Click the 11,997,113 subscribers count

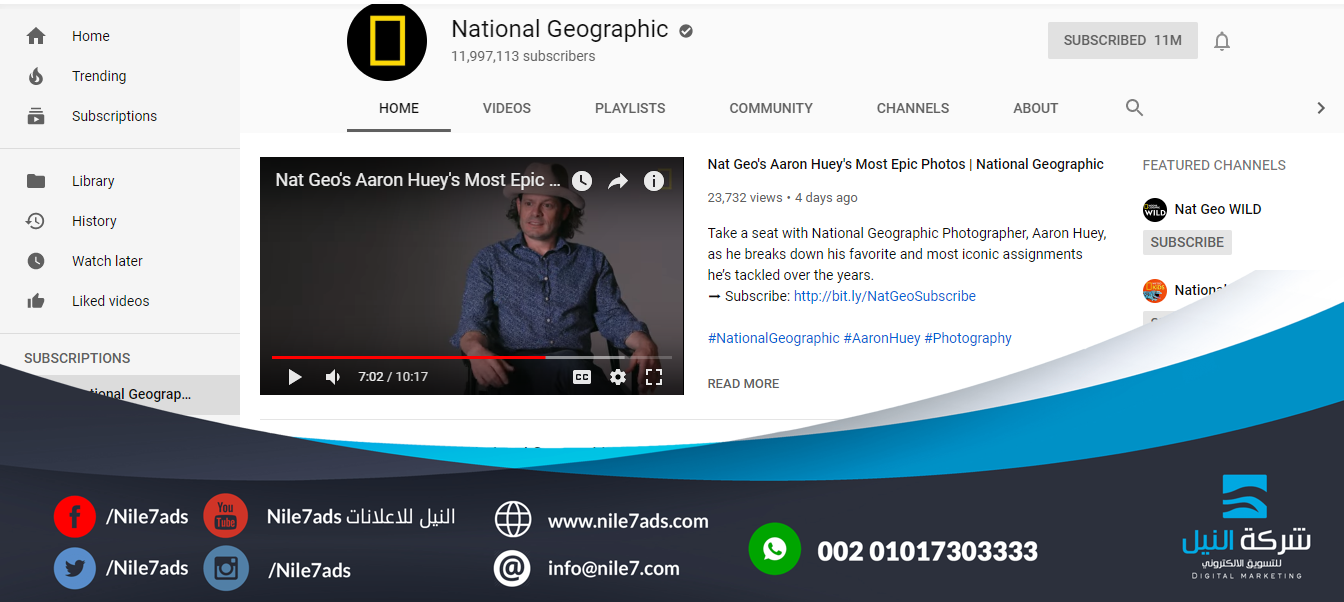pyautogui.click(x=523, y=56)
